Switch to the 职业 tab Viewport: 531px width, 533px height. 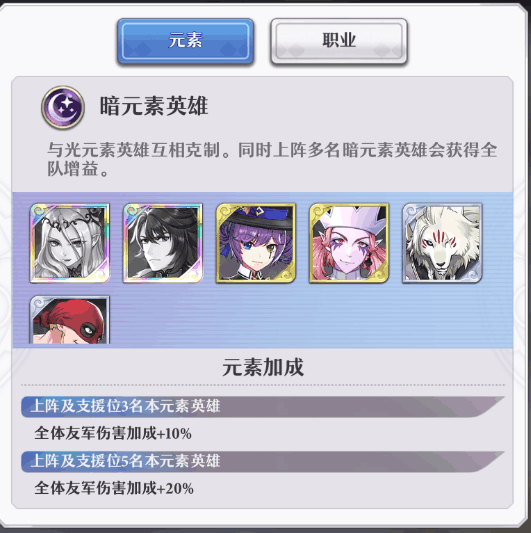339,41
